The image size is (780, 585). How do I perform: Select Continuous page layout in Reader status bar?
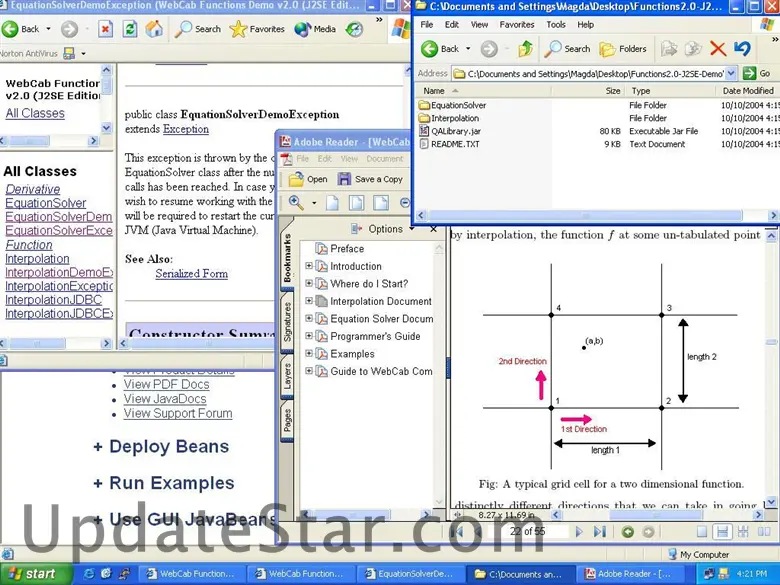coord(722,532)
